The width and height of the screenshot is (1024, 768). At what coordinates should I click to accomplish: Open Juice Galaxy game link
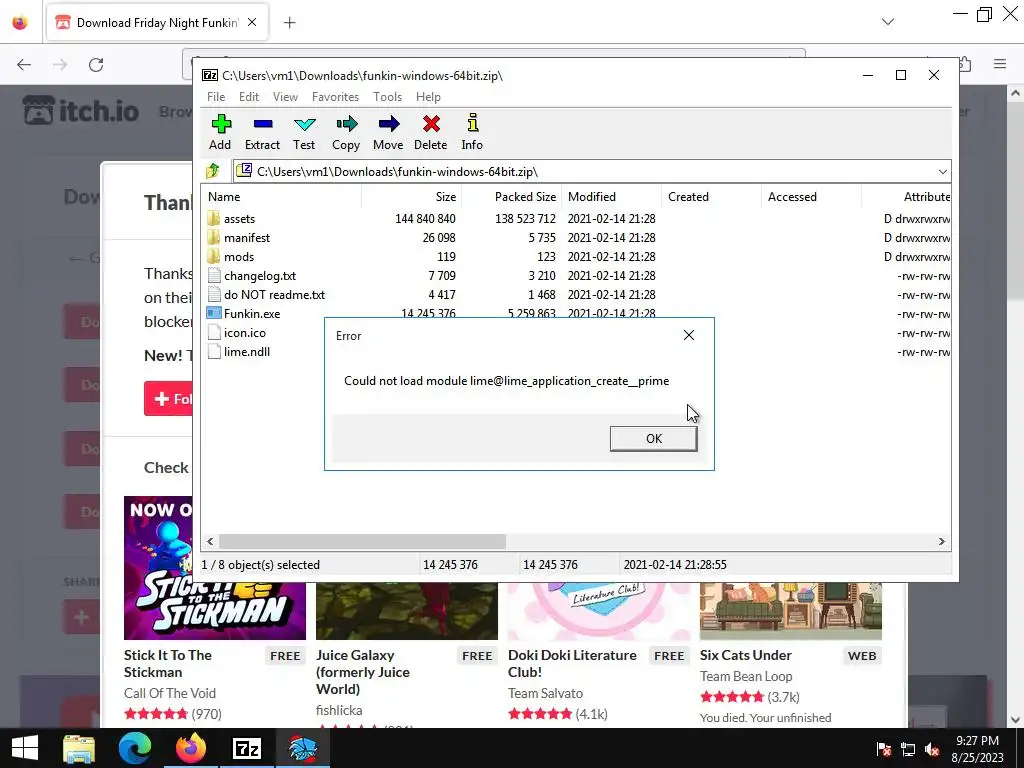362,672
